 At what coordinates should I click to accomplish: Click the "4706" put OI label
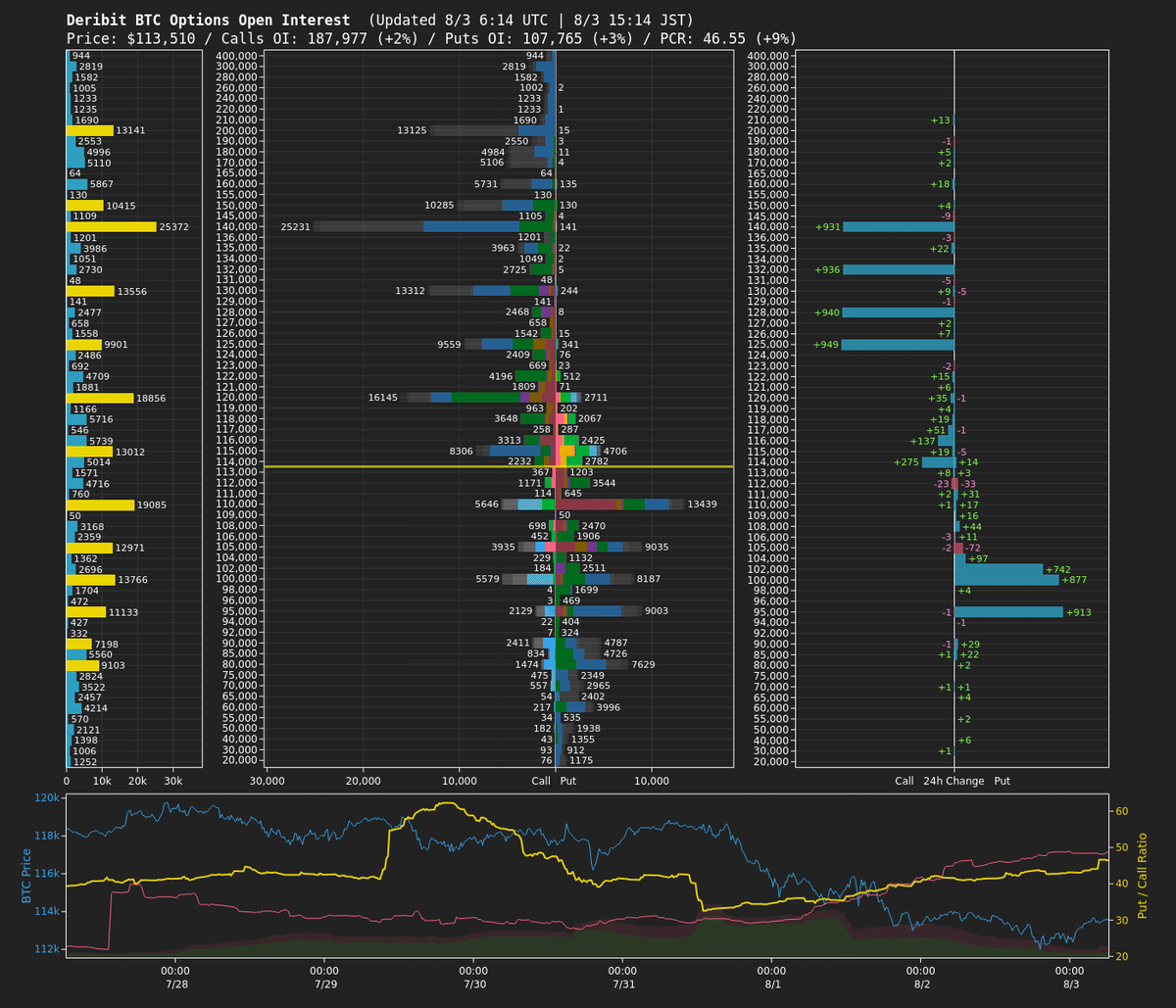click(615, 452)
